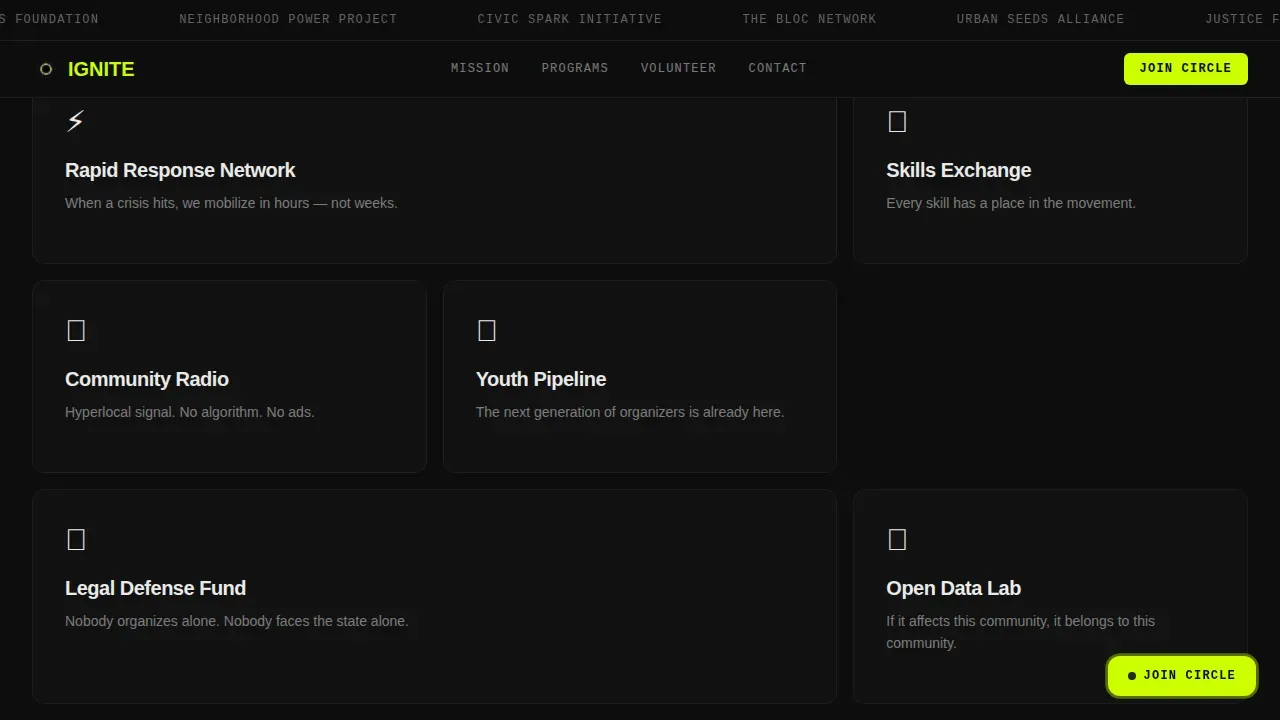Screen dimensions: 1280x720
Task: Click the dot in floating Join Circle button
Action: pyautogui.click(x=1132, y=676)
